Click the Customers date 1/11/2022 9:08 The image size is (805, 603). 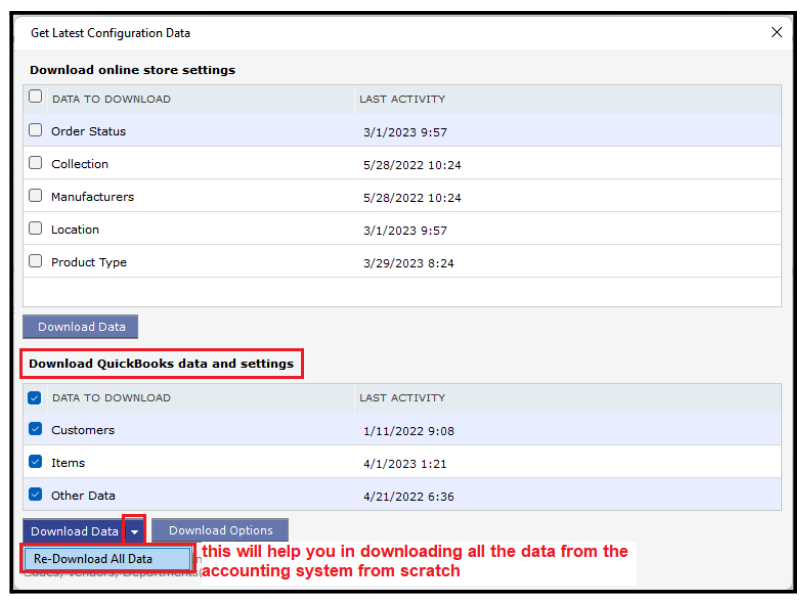(x=409, y=431)
